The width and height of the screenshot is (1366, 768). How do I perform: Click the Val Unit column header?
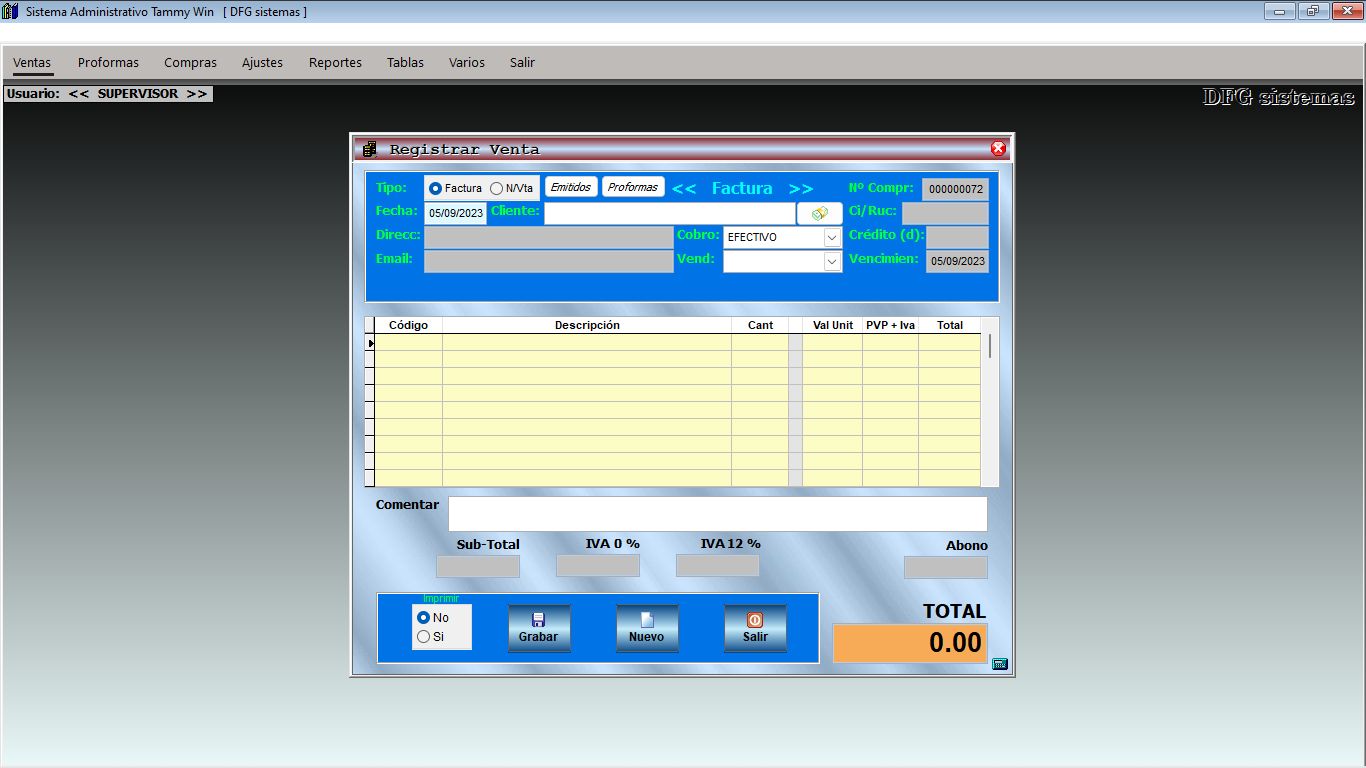(x=832, y=325)
